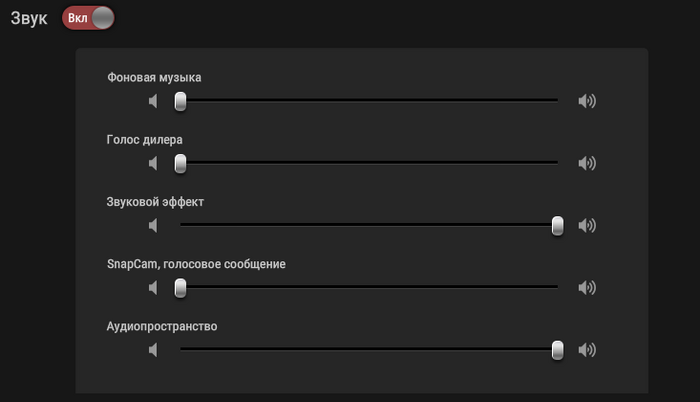Click the mute speaker icon for SnapCam voice message

point(153,288)
